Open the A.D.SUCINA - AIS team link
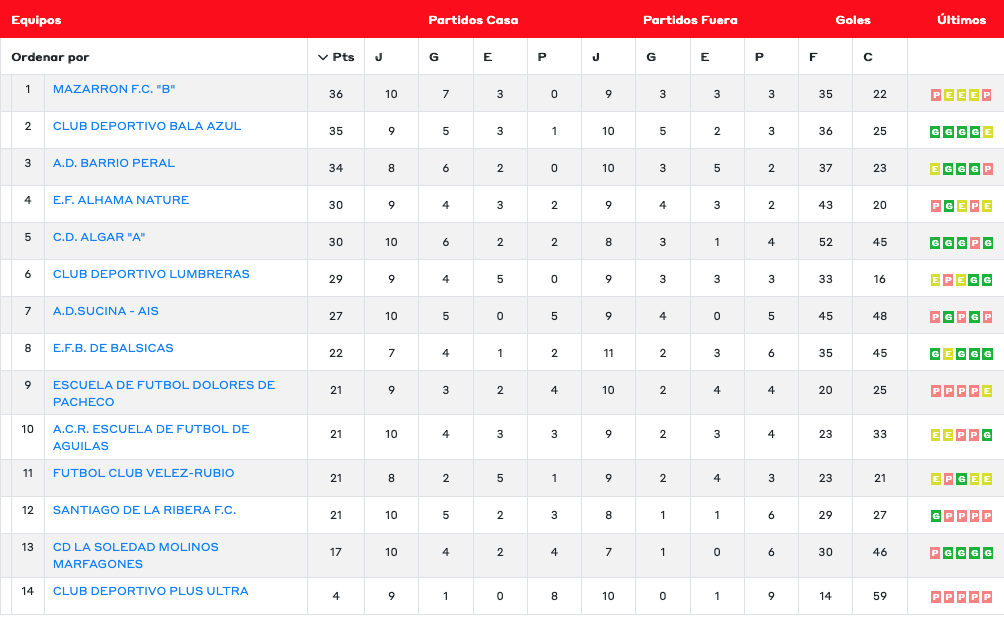This screenshot has width=1004, height=617. coord(106,311)
